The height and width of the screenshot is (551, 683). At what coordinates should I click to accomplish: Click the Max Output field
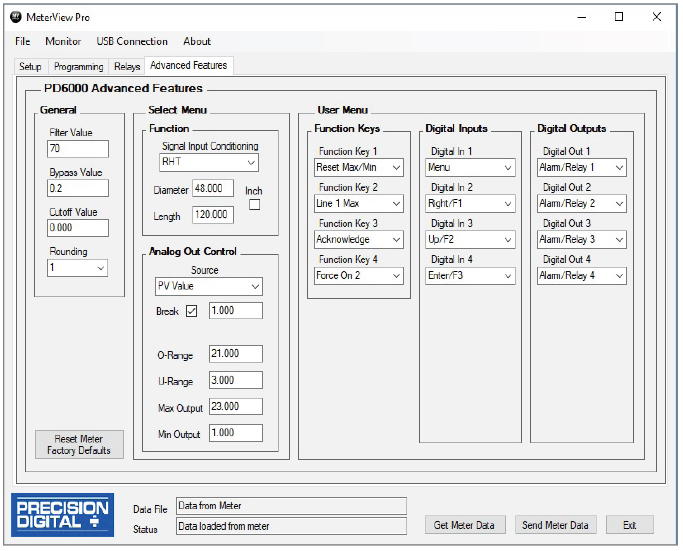pos(236,406)
